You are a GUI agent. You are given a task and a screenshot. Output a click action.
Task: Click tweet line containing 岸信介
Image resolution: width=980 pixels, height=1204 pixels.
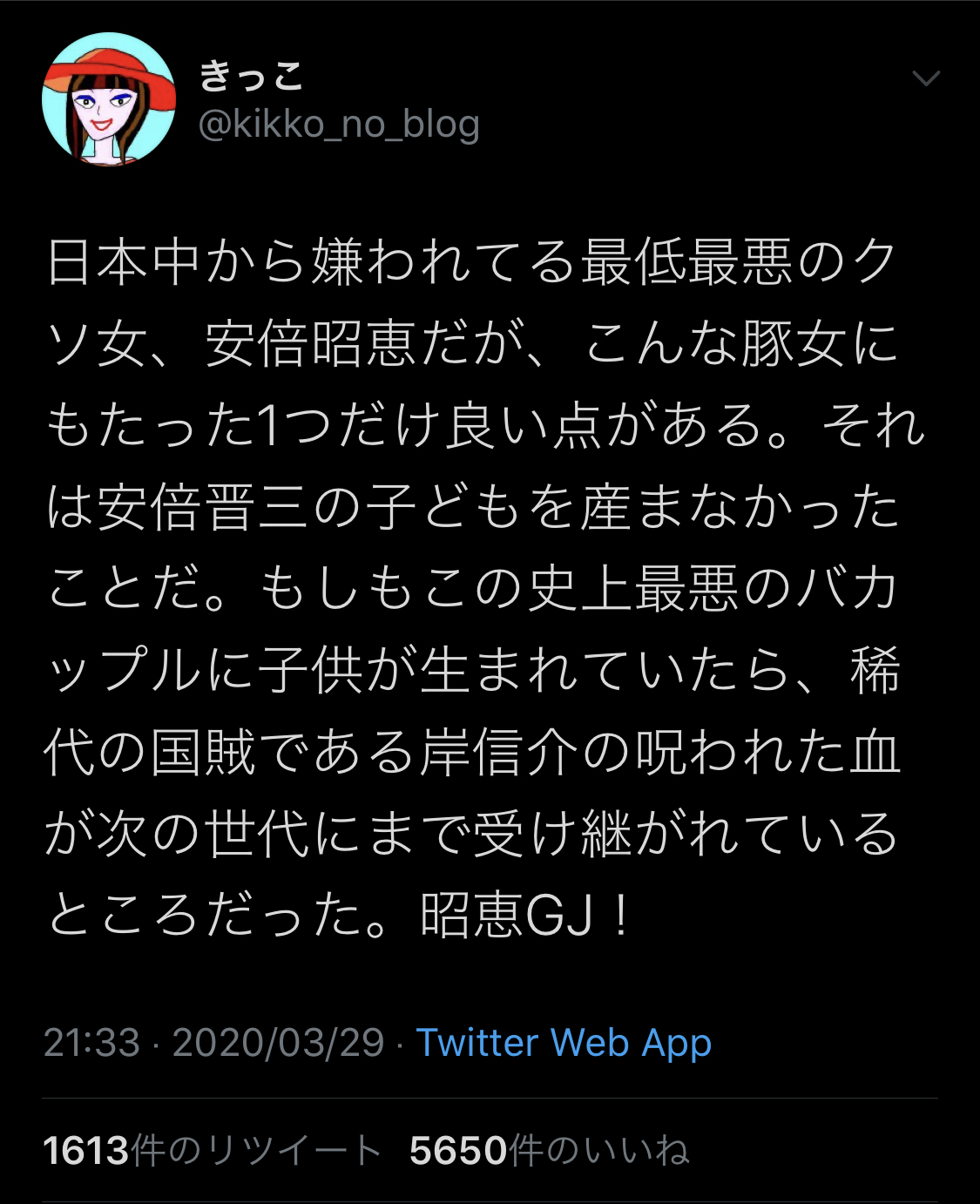[471, 753]
